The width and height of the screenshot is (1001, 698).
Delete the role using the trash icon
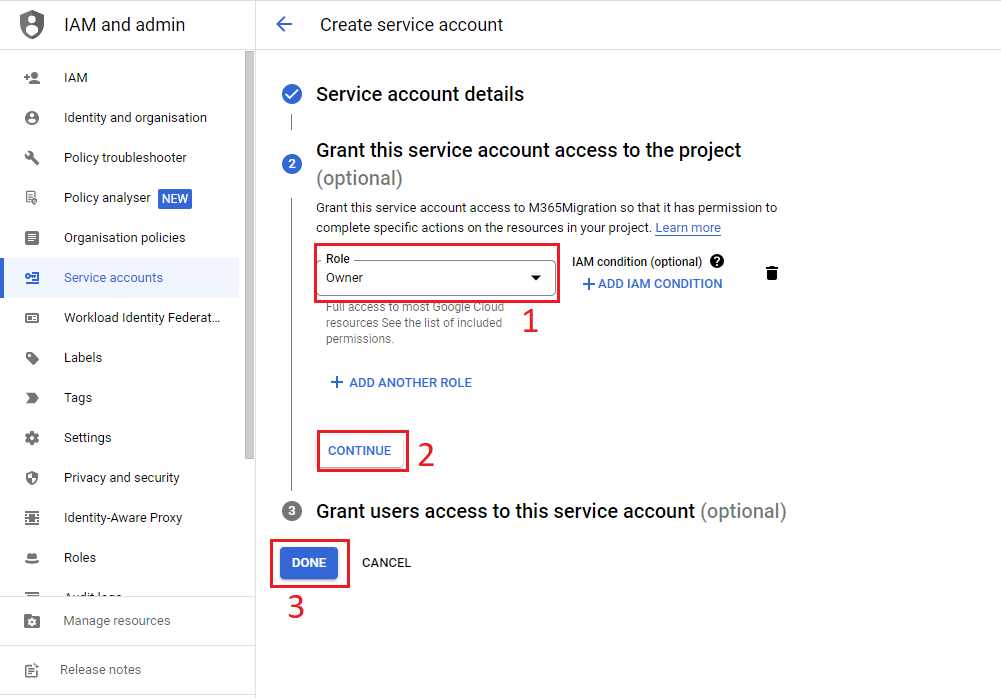(x=772, y=273)
